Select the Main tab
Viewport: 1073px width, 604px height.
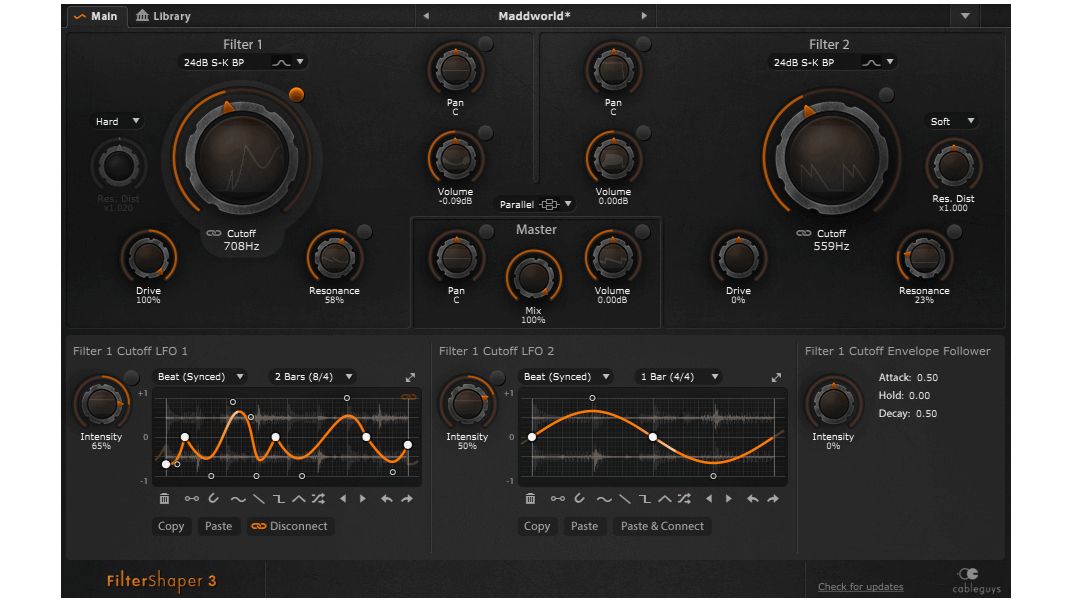95,16
